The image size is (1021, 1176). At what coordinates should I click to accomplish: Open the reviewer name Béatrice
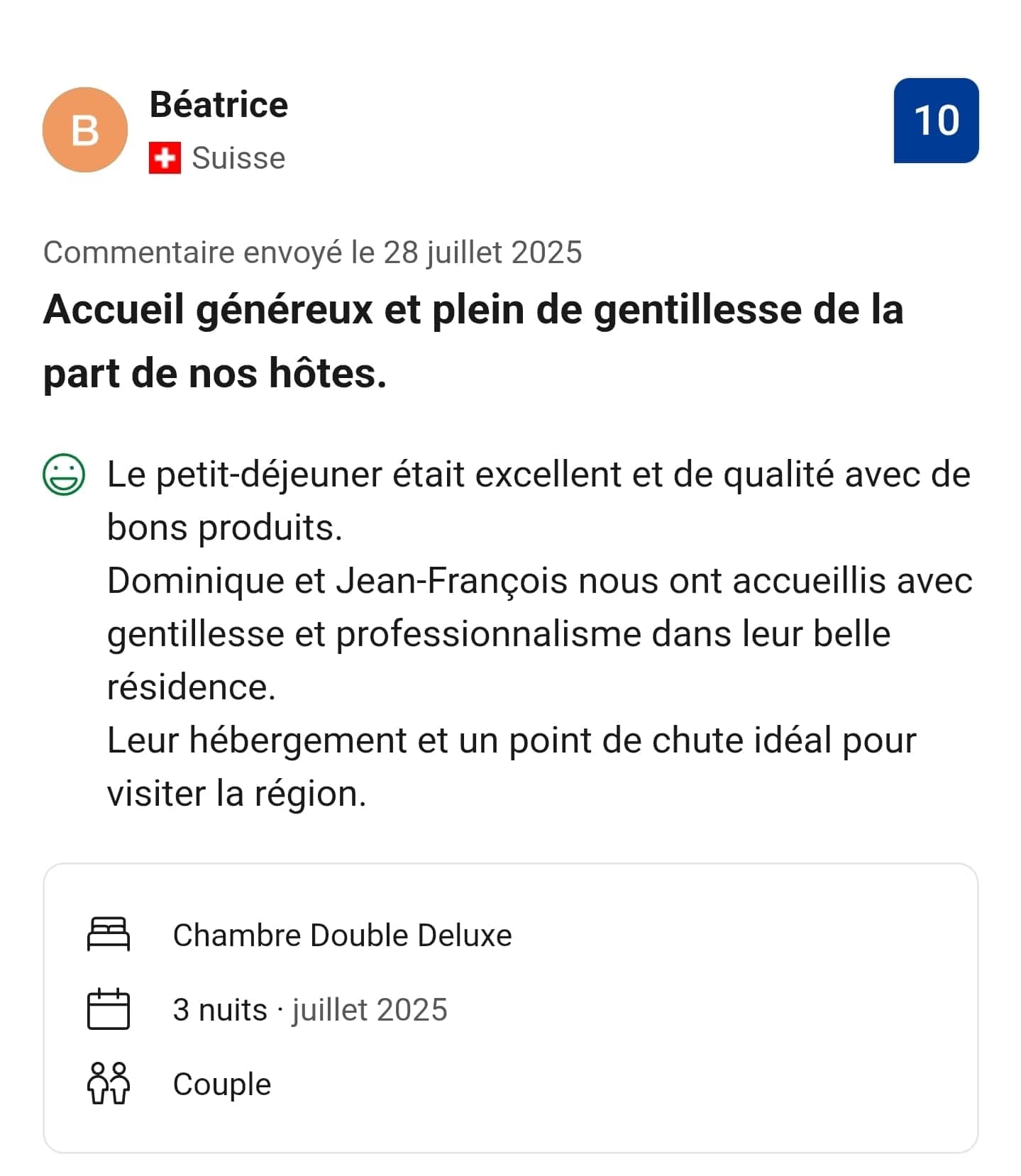(219, 105)
